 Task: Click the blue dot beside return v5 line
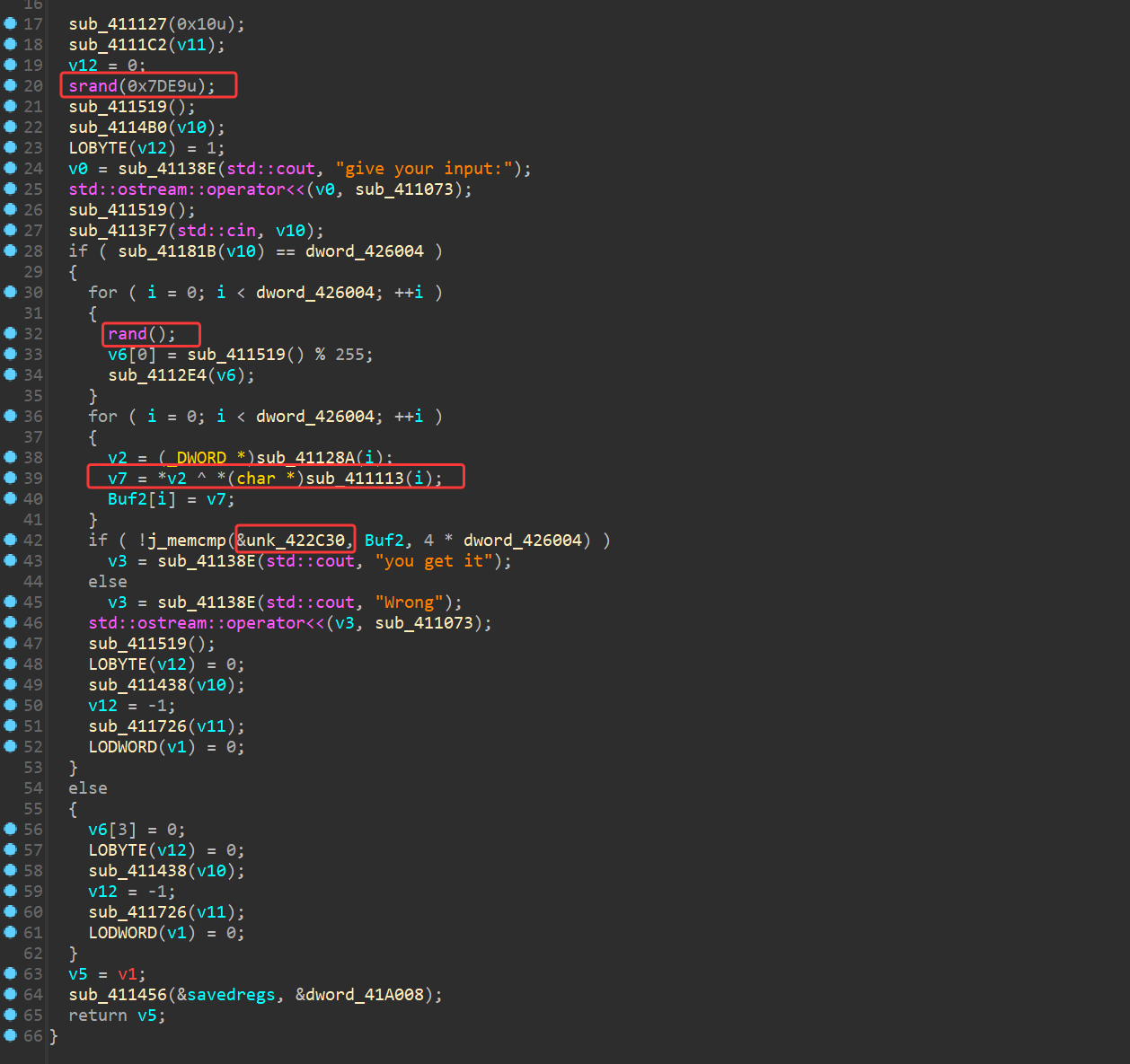10,1015
